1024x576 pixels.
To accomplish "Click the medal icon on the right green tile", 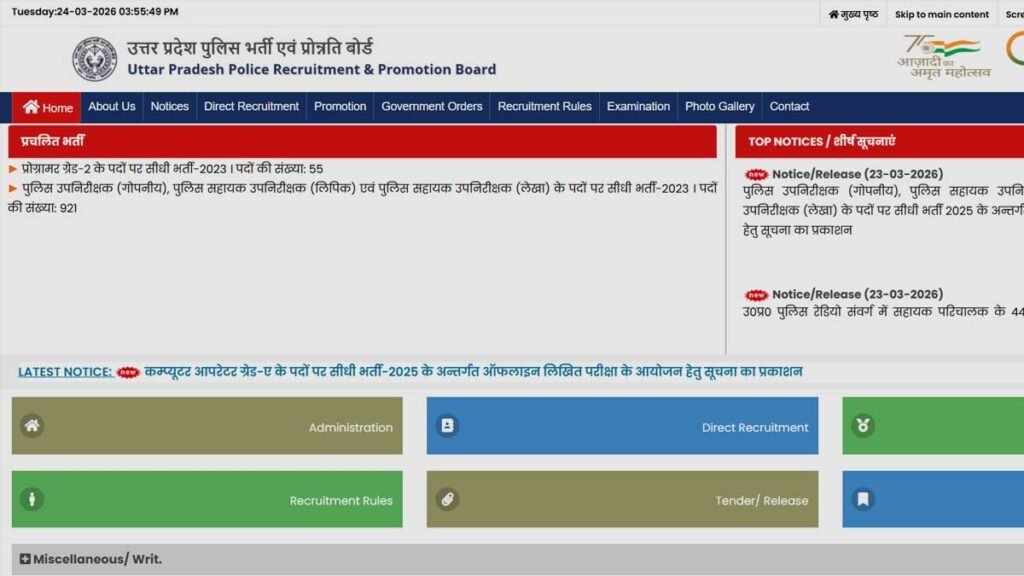I will point(862,425).
